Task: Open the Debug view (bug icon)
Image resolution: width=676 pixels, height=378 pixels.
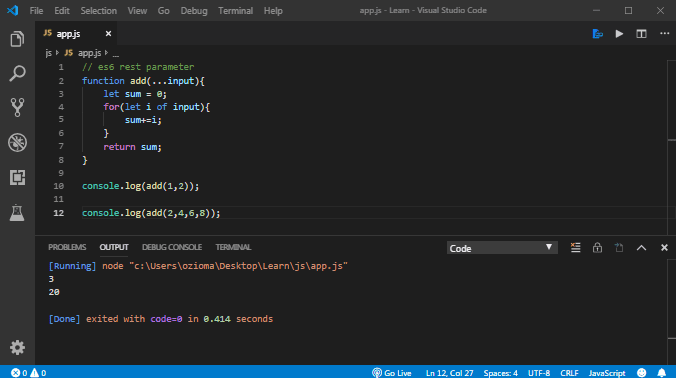Action: [x=17, y=142]
